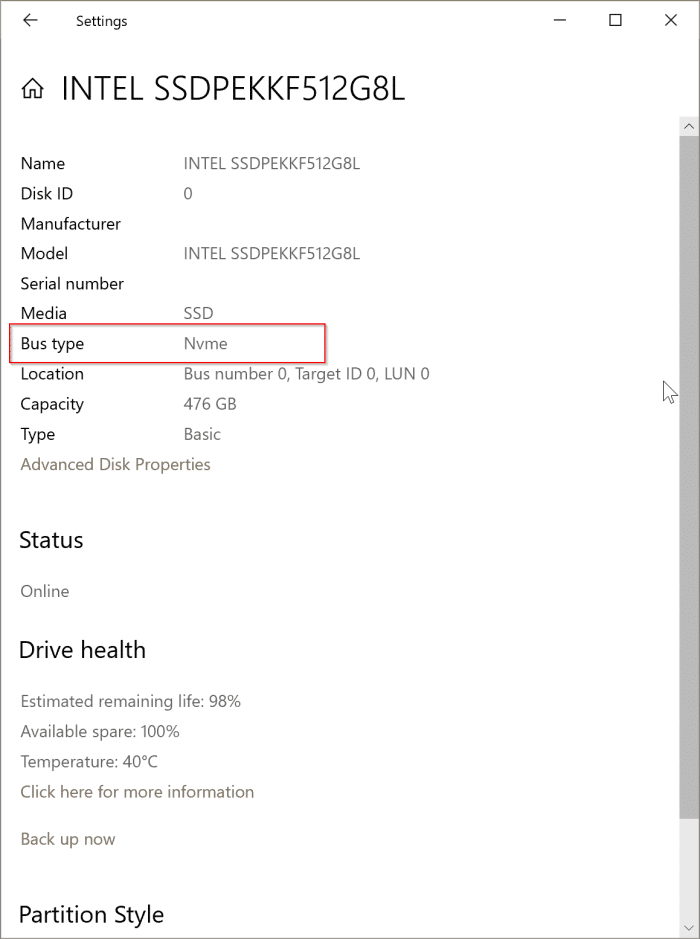
Task: Click the Settings window title text
Action: [101, 21]
